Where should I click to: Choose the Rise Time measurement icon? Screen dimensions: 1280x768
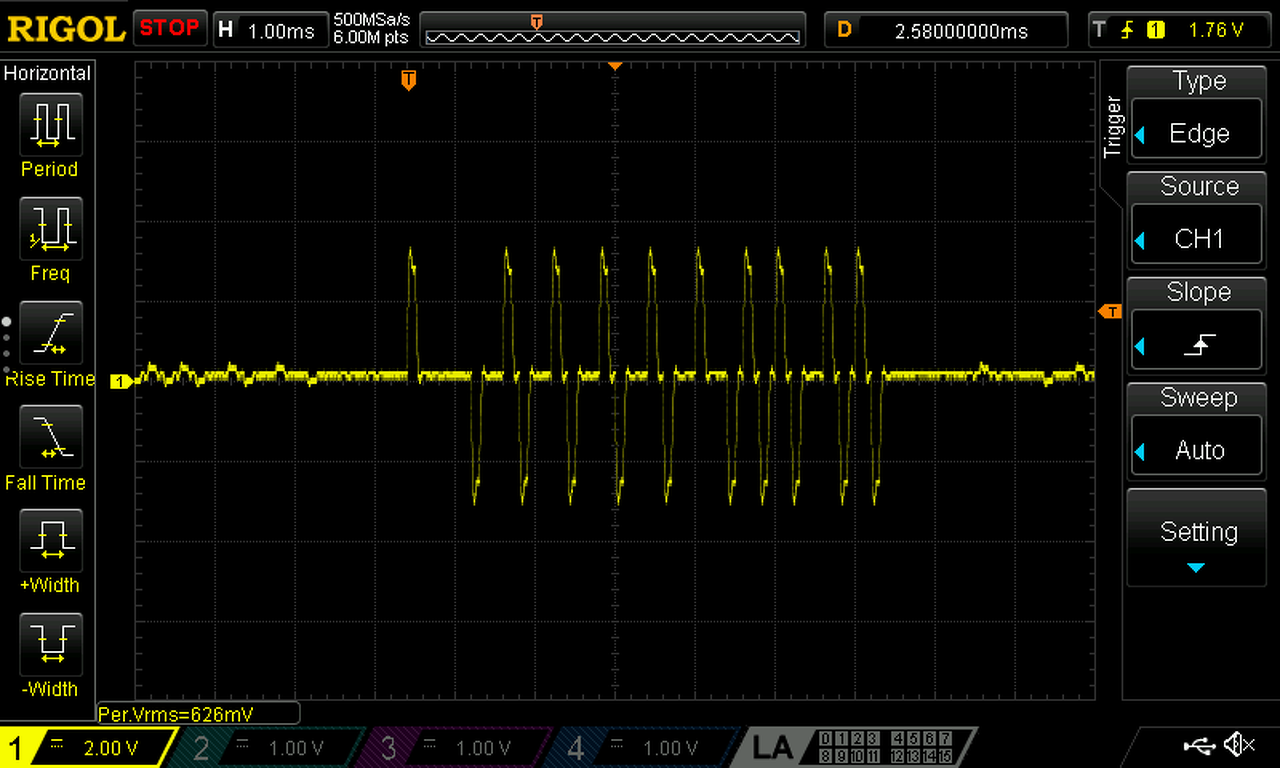50,333
